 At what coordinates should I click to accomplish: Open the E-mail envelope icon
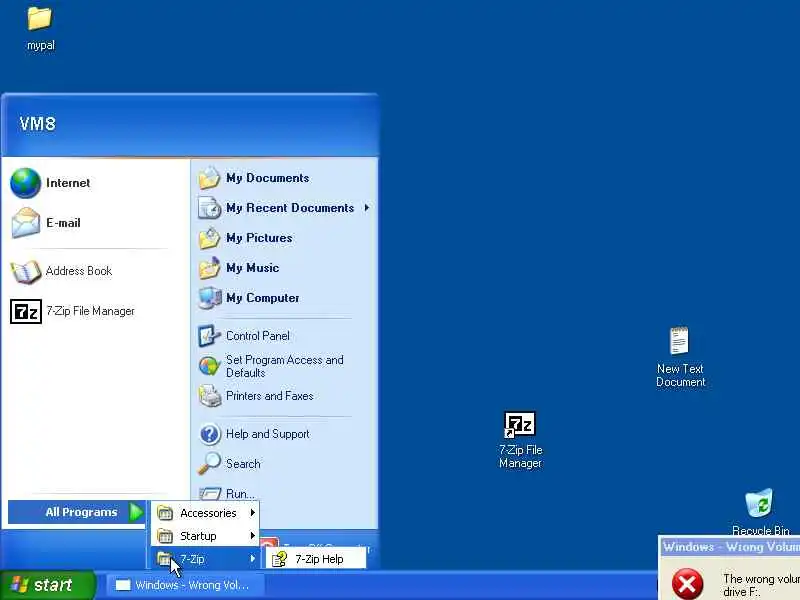tap(26, 223)
